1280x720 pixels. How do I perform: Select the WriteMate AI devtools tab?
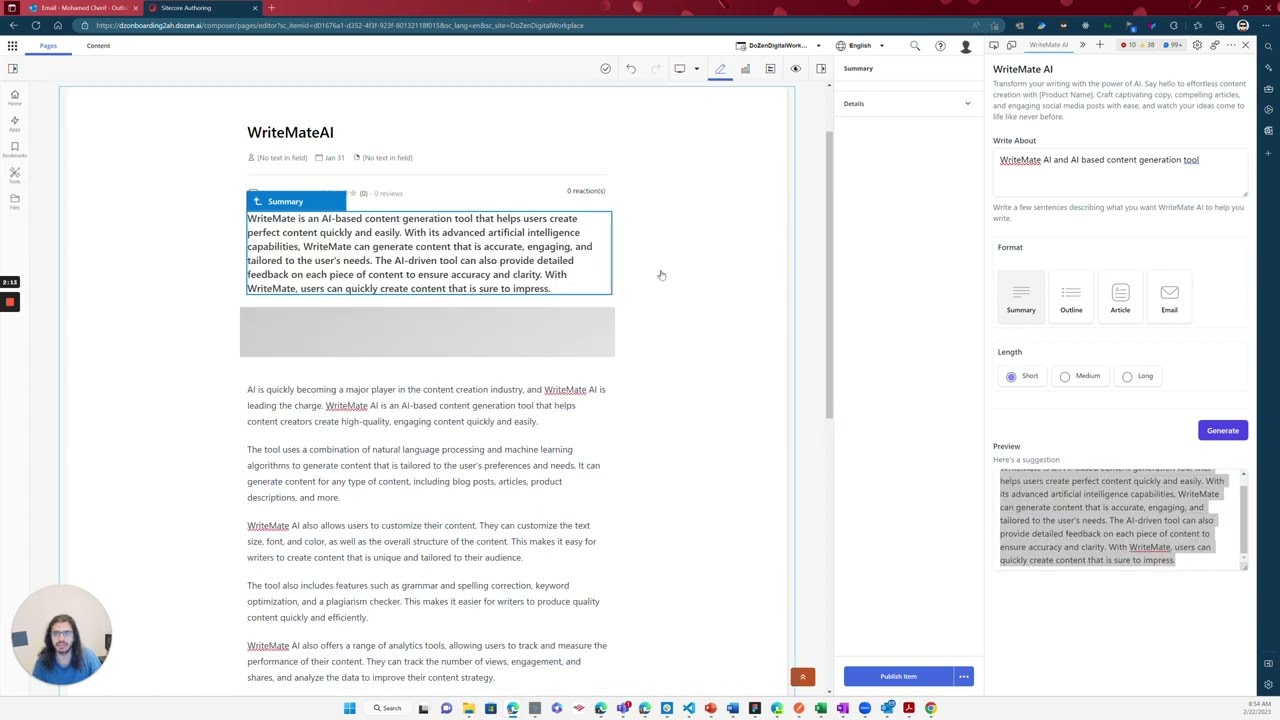pos(1048,45)
